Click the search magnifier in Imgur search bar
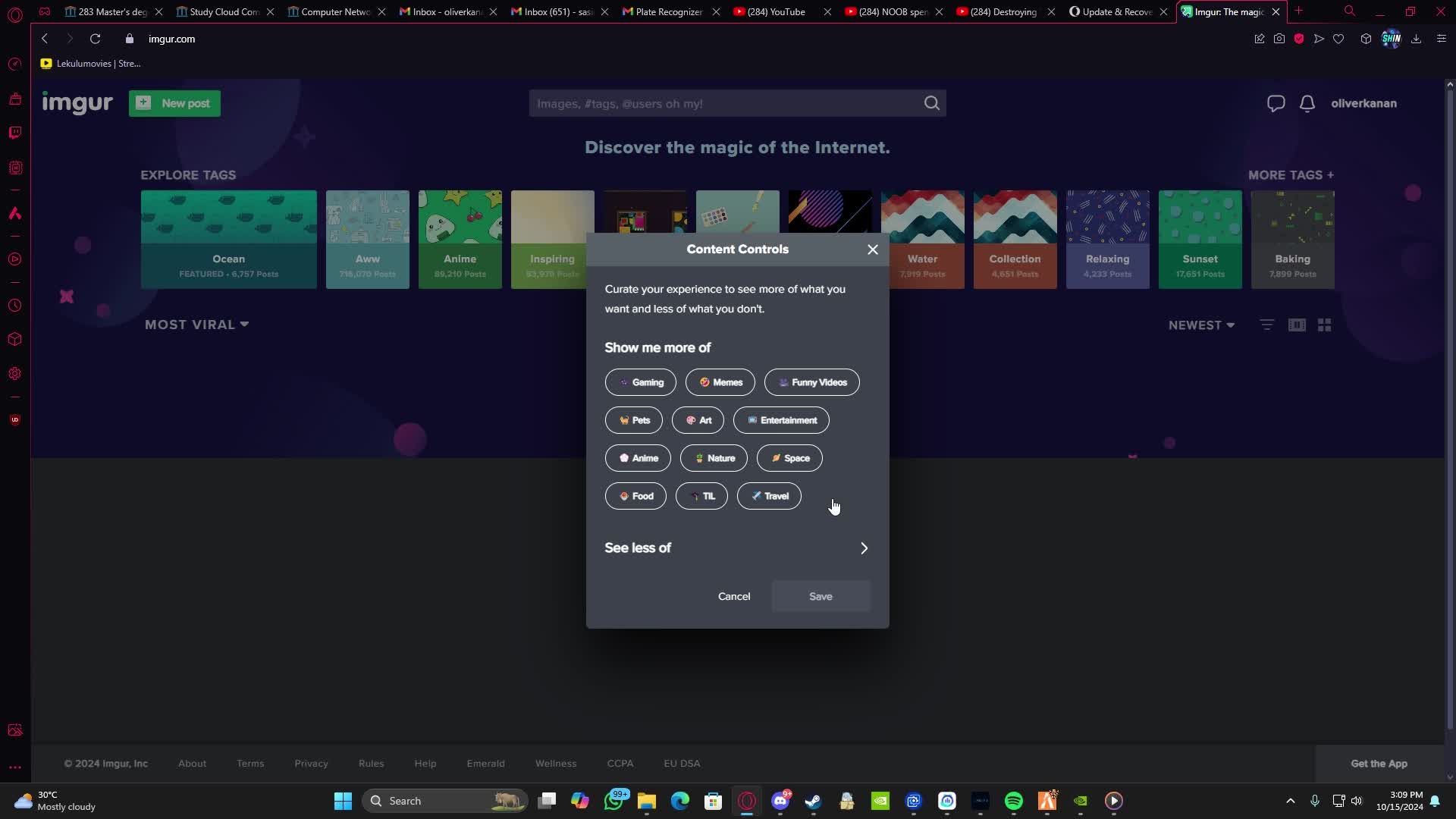 [x=931, y=103]
